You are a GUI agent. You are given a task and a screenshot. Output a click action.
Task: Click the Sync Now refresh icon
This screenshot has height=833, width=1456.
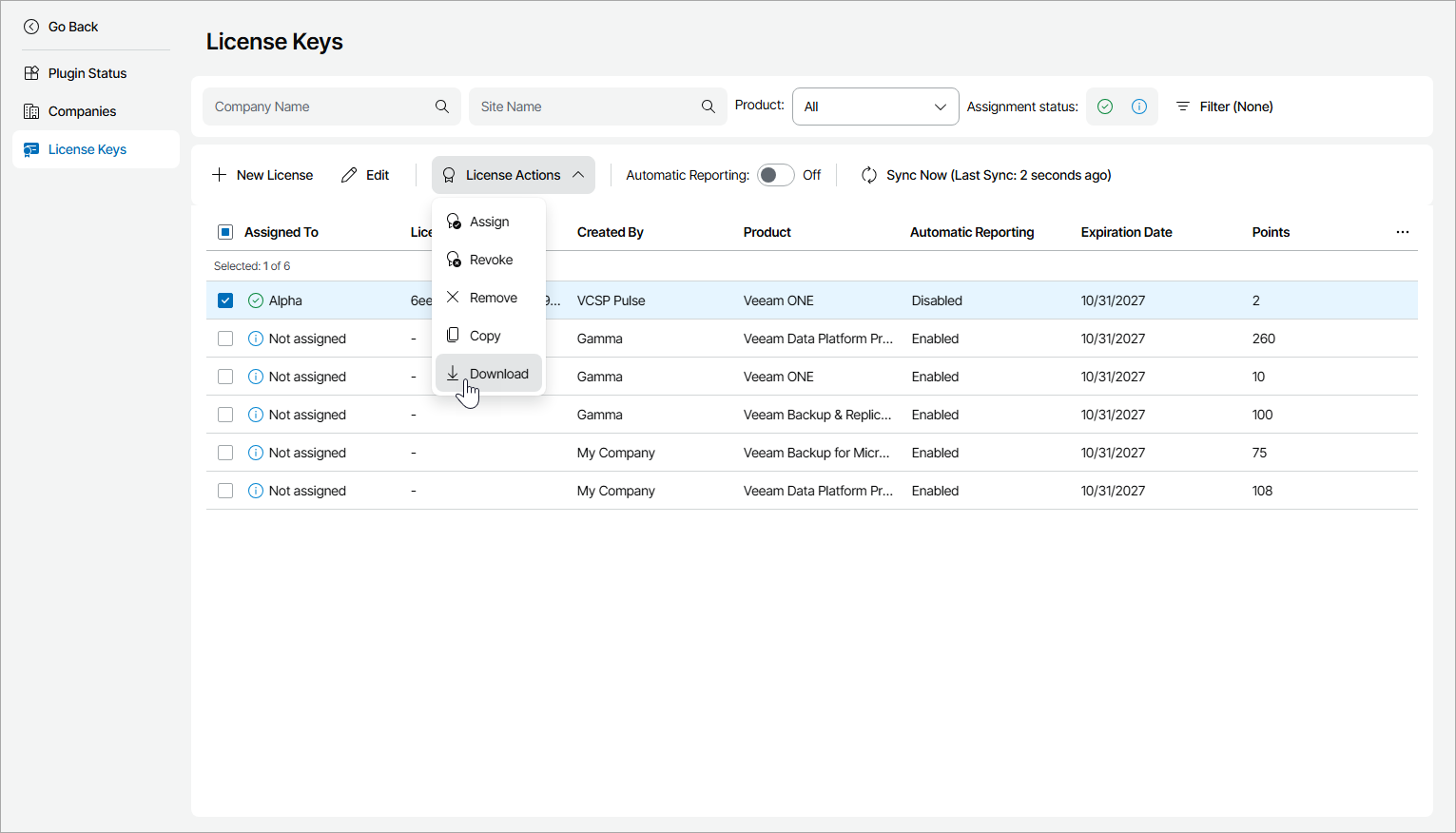(x=869, y=175)
